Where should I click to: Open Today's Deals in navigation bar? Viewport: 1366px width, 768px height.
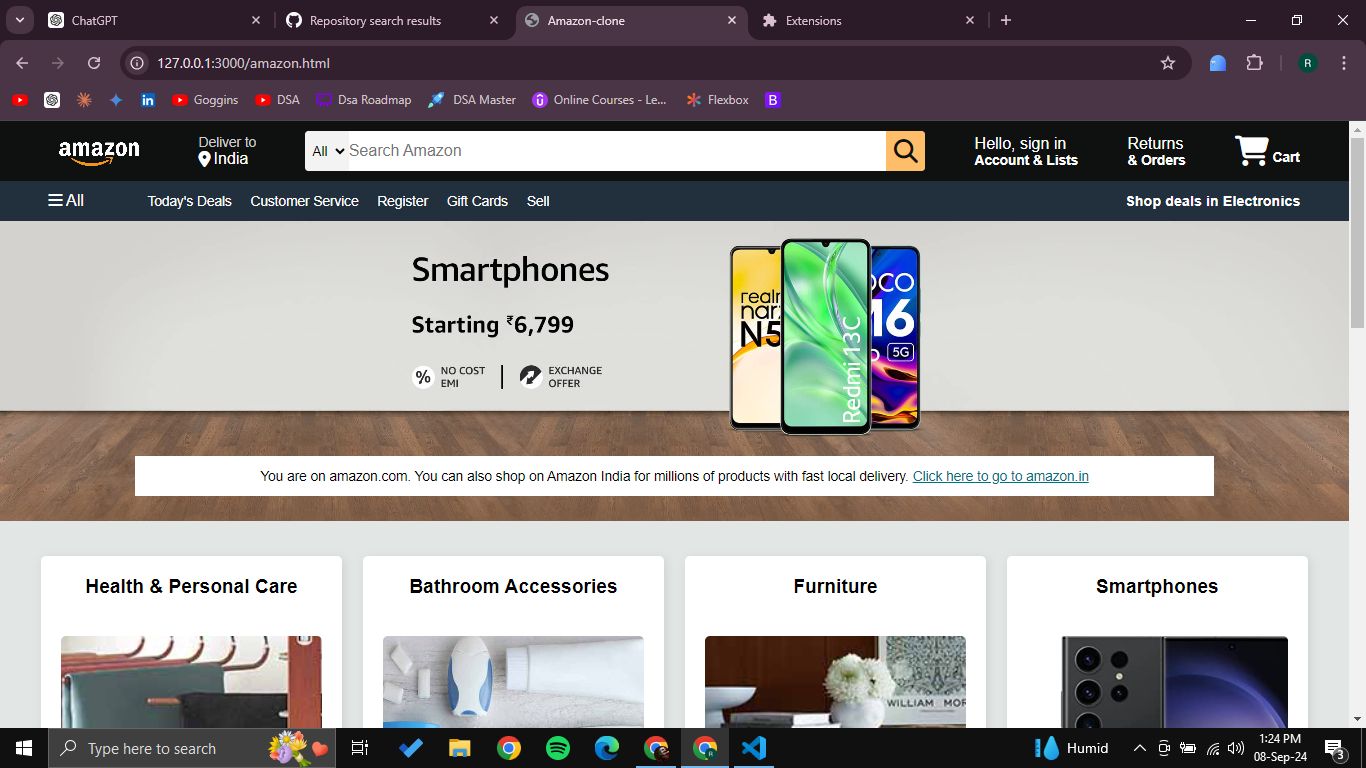tap(189, 201)
